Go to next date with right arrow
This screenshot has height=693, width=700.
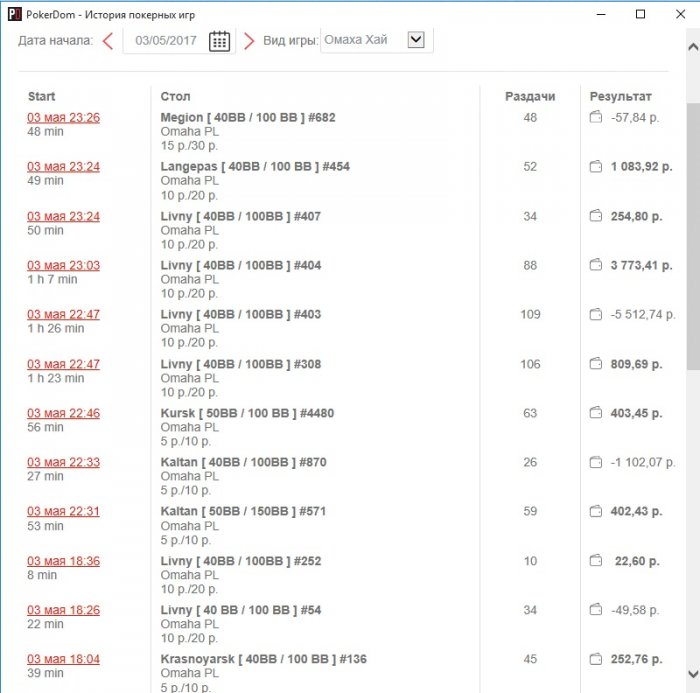coord(249,41)
